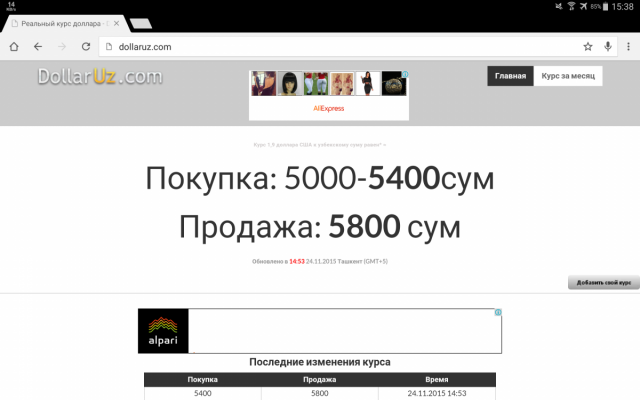Image resolution: width=640 pixels, height=400 pixels.
Task: Open the AliExpress ad info icon
Action: pyautogui.click(x=405, y=74)
